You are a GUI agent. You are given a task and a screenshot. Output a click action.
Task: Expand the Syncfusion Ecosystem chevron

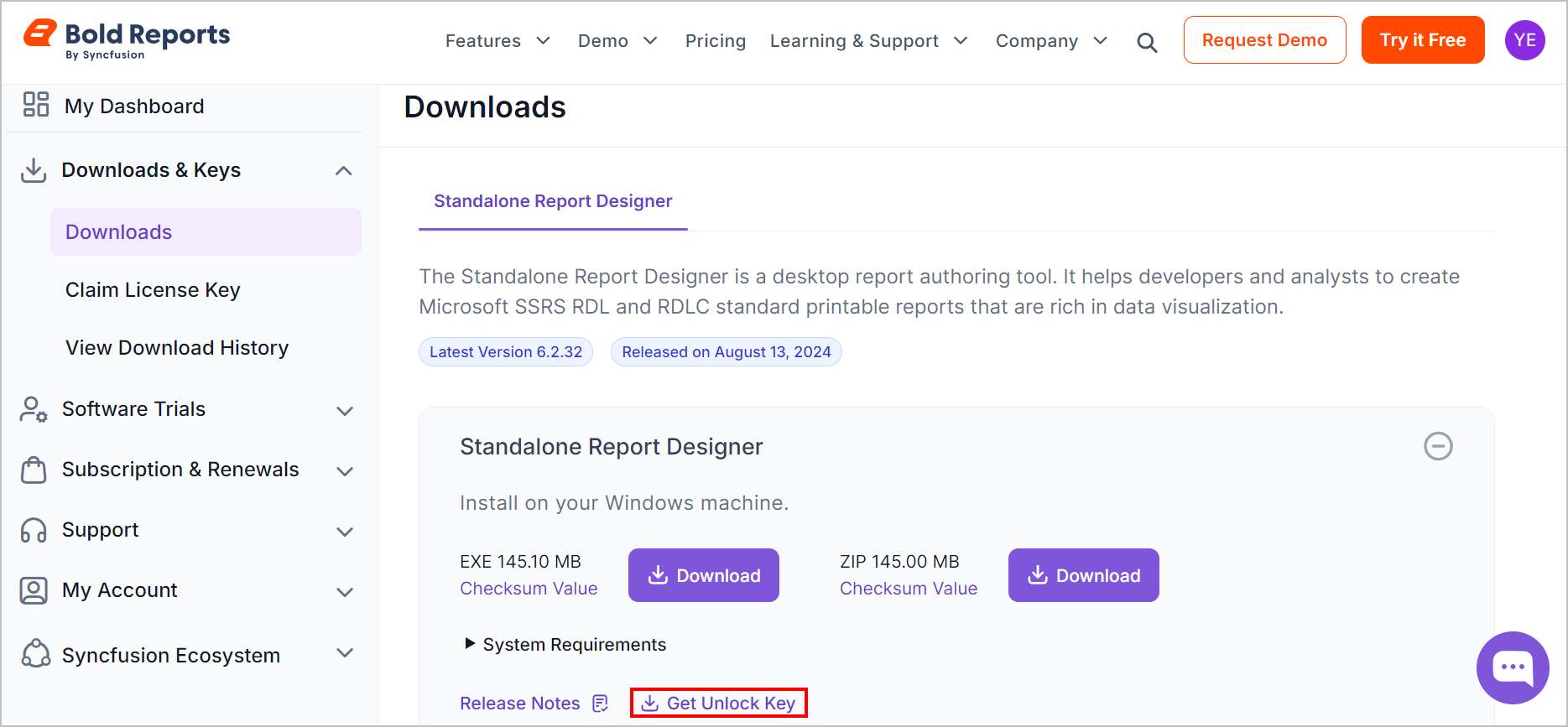(344, 652)
